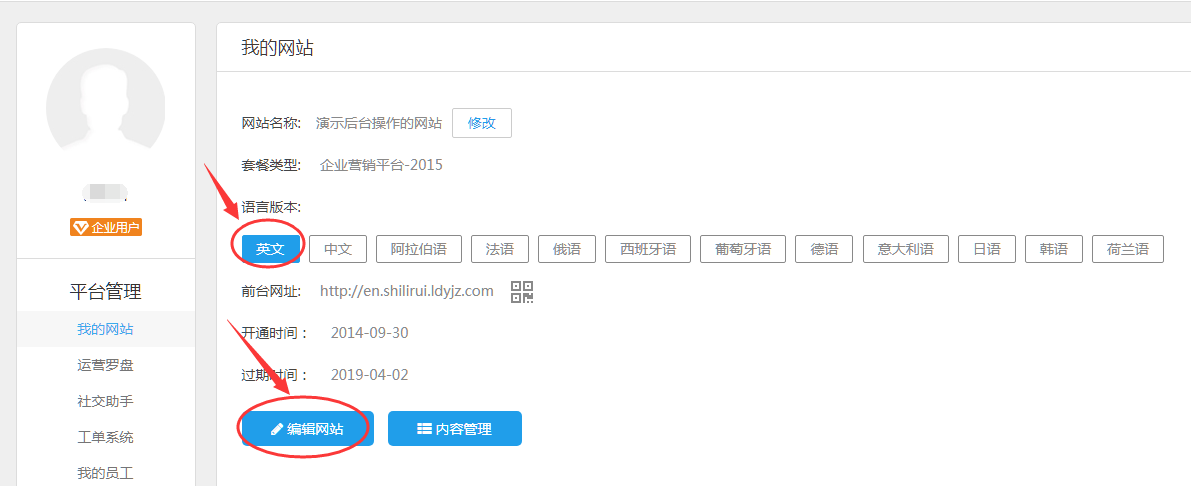The width and height of the screenshot is (1191, 486).
Task: Open 我的网站 in the sidebar
Action: [105, 329]
